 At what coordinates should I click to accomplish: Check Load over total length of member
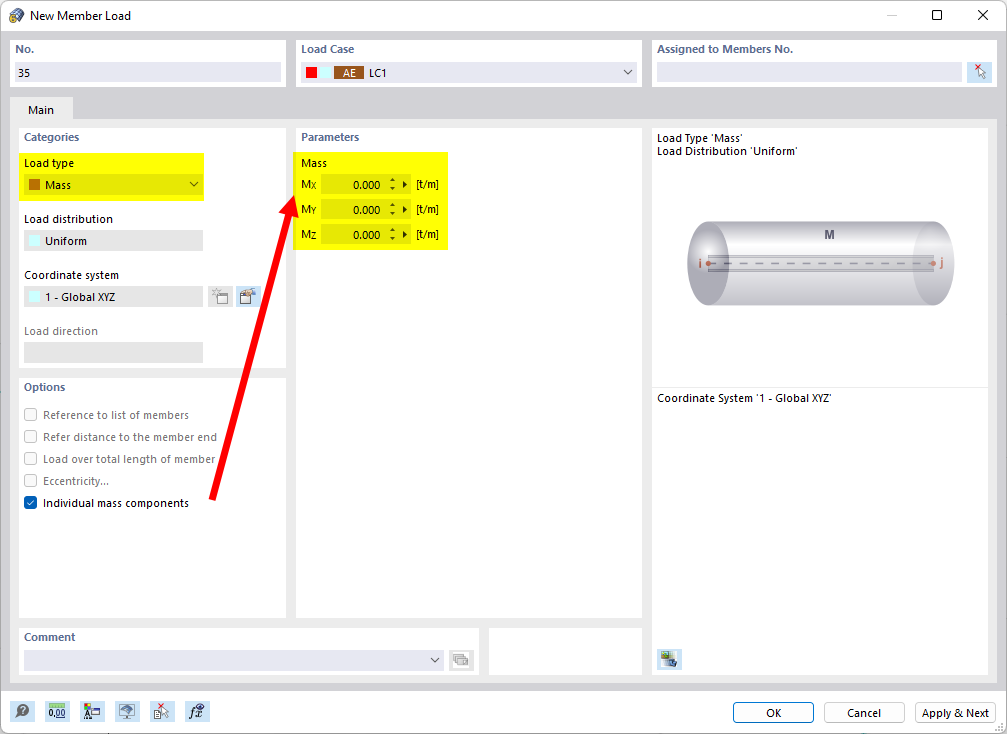tap(30, 459)
